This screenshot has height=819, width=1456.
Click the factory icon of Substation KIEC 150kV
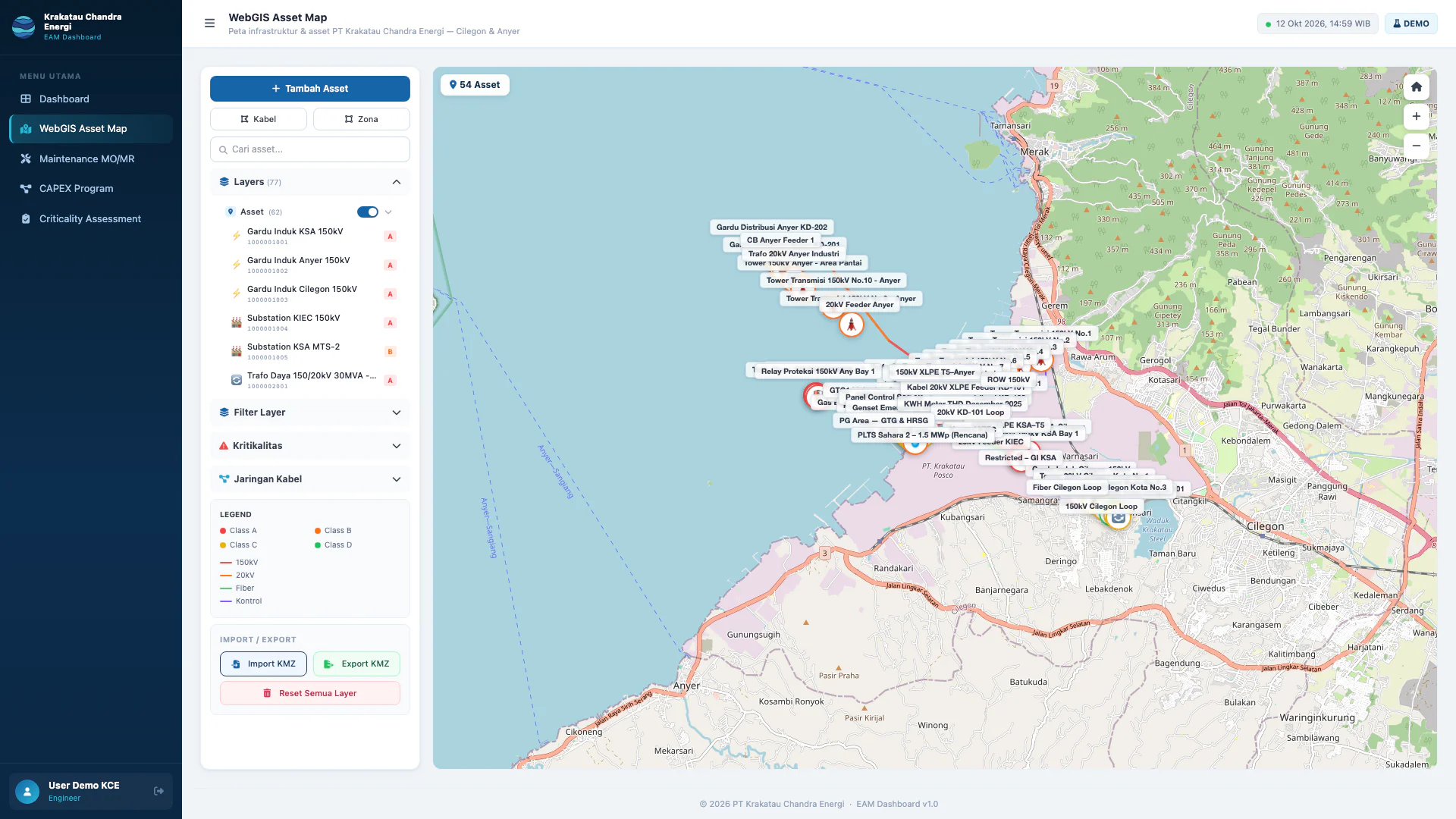tap(236, 323)
